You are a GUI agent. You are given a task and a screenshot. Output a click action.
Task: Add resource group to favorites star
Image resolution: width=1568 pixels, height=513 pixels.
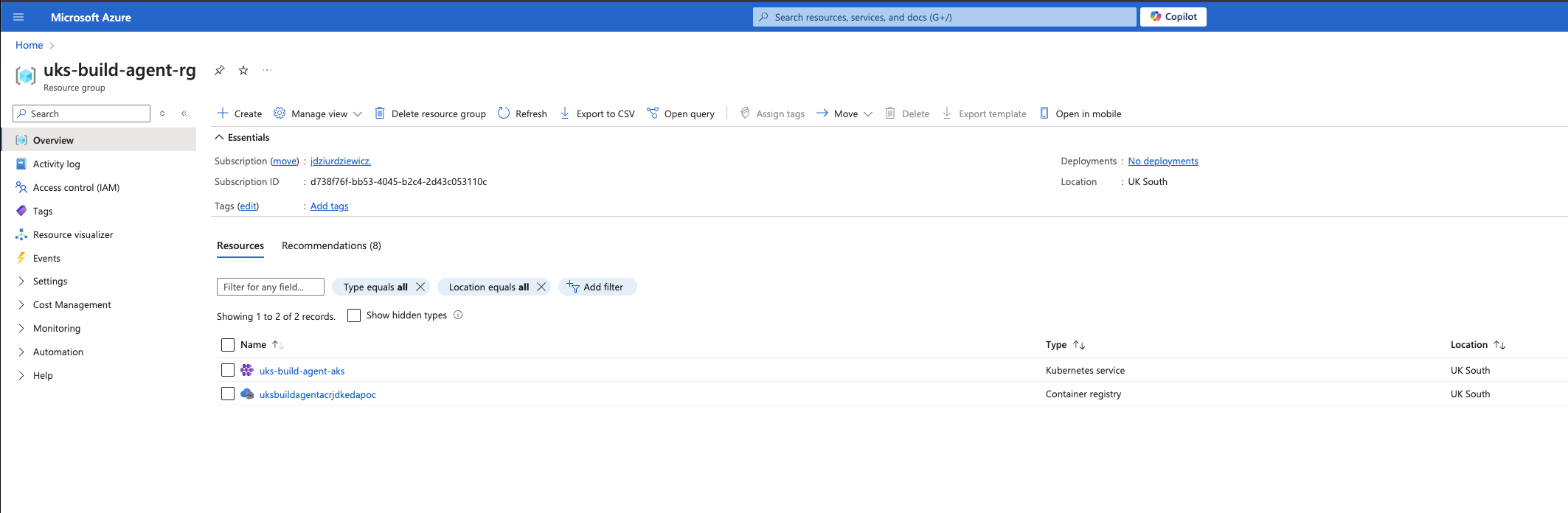pyautogui.click(x=243, y=71)
